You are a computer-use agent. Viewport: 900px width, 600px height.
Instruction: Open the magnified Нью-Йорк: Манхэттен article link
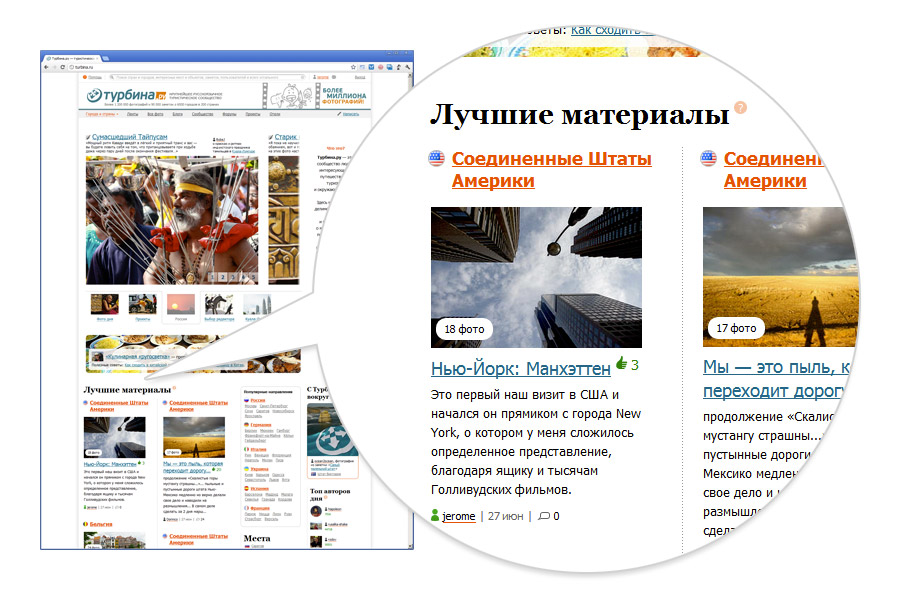(521, 368)
